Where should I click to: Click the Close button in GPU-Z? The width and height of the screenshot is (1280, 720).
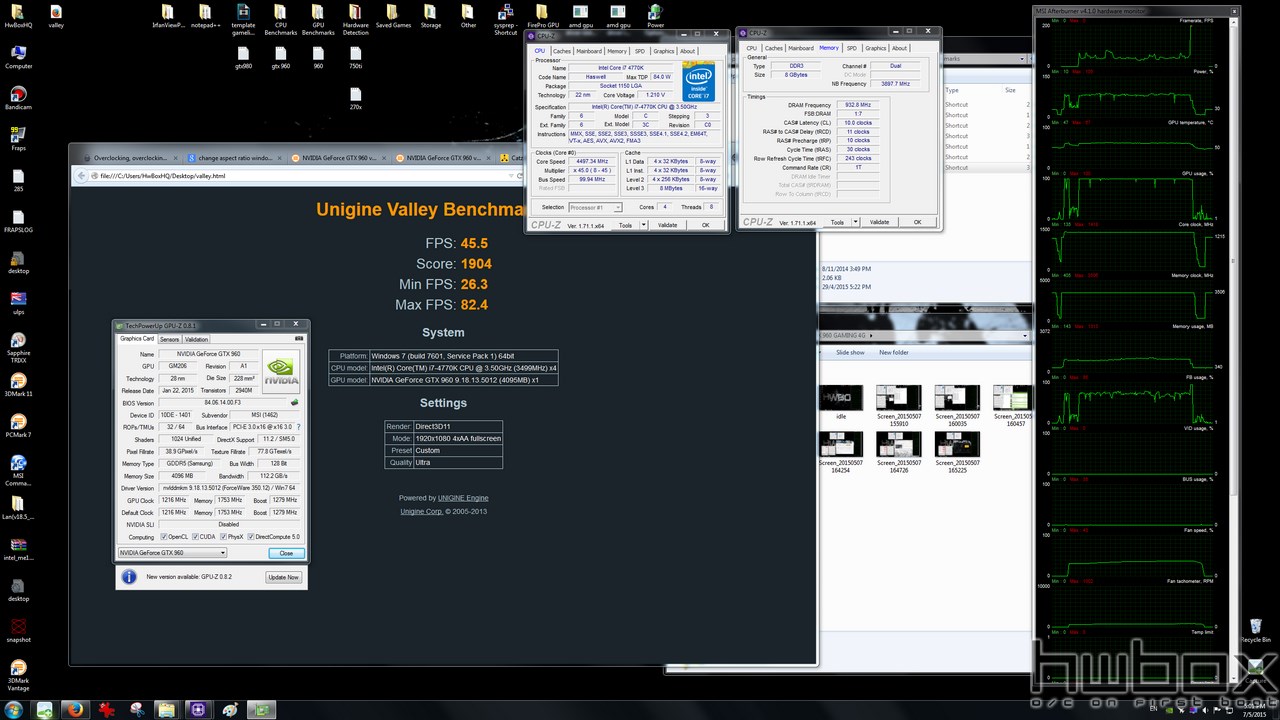coord(286,552)
